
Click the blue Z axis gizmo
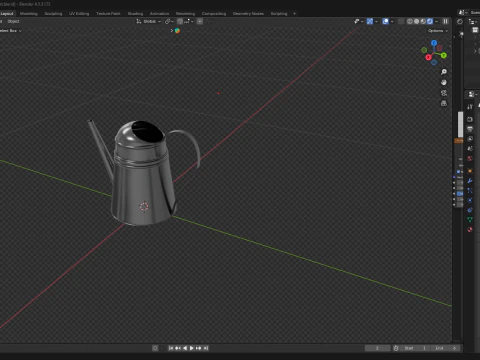tap(434, 43)
